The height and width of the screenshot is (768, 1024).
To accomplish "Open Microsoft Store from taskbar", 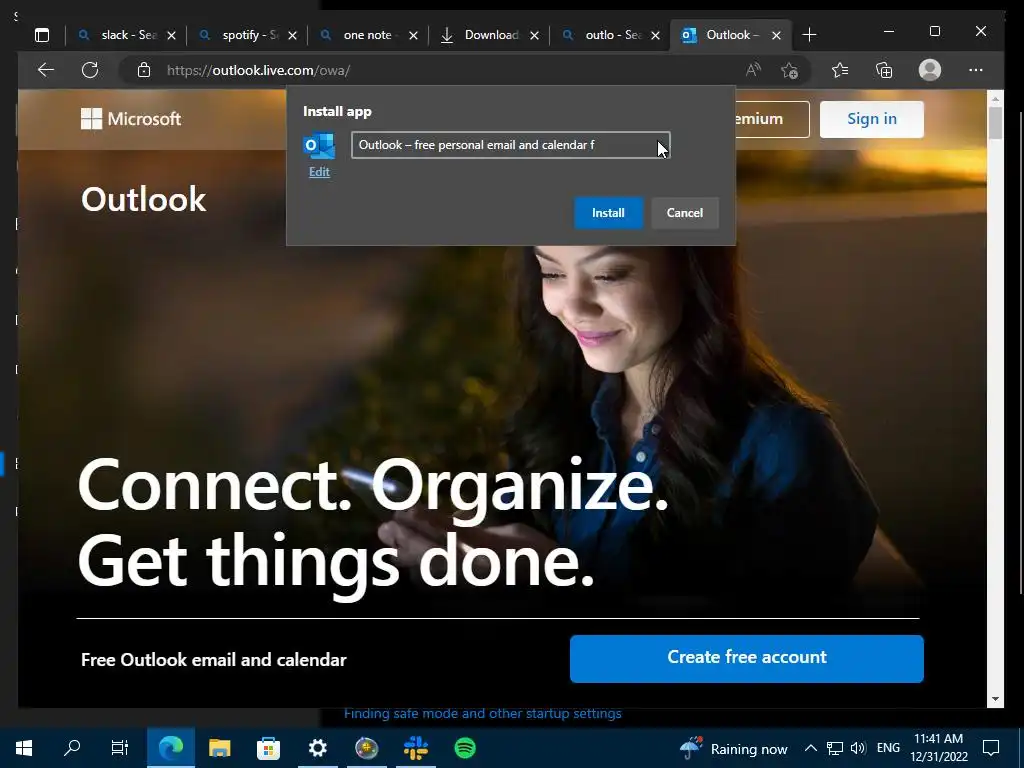I will coord(268,748).
